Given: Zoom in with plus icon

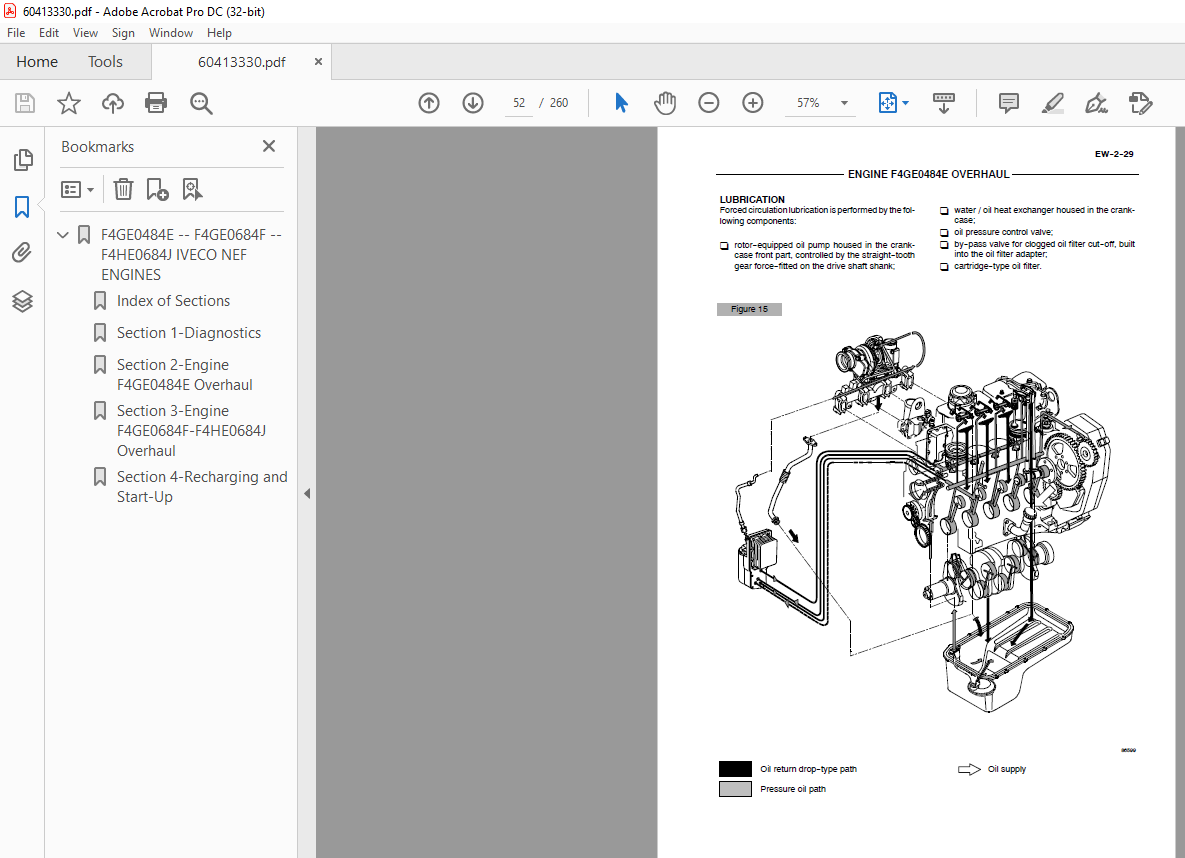Looking at the screenshot, I should pyautogui.click(x=753, y=103).
